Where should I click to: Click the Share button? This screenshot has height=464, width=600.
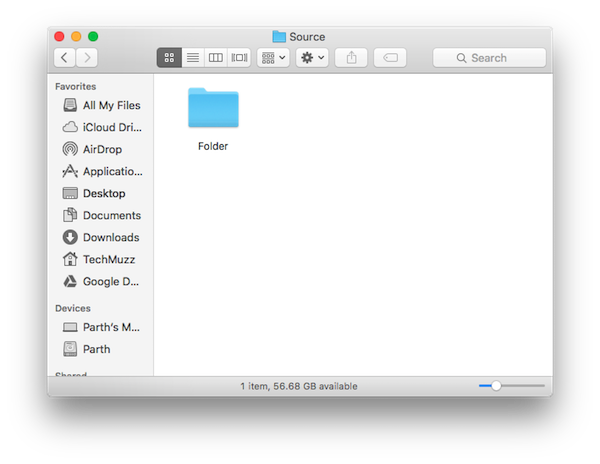pos(351,58)
